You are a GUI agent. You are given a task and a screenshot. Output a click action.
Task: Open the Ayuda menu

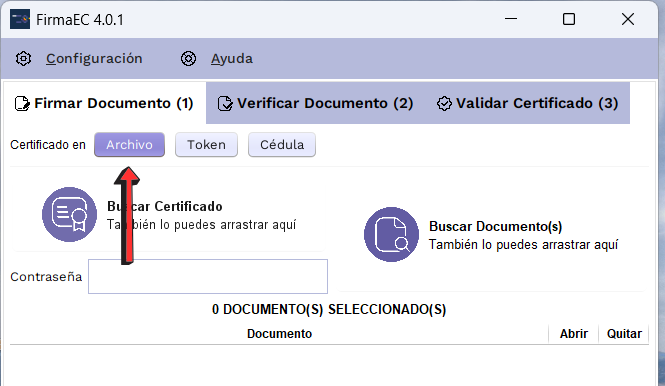pos(232,59)
